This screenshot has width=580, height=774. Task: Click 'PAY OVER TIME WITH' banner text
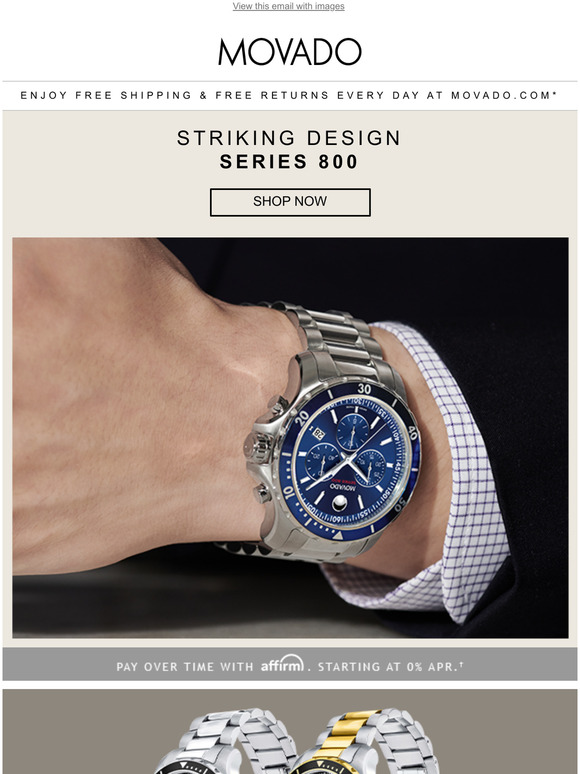point(185,667)
